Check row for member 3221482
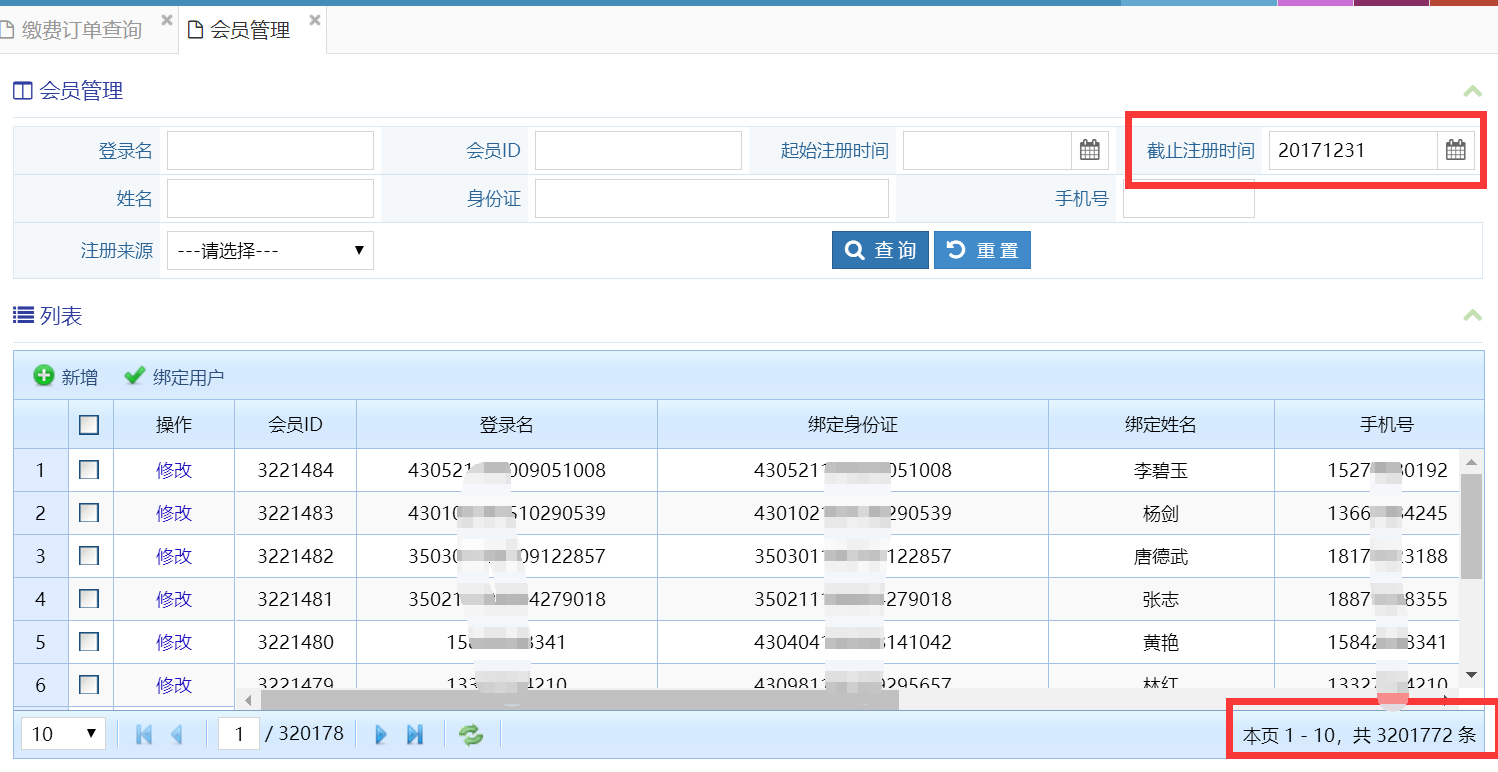The height and width of the screenshot is (772, 1498). pyautogui.click(x=89, y=556)
